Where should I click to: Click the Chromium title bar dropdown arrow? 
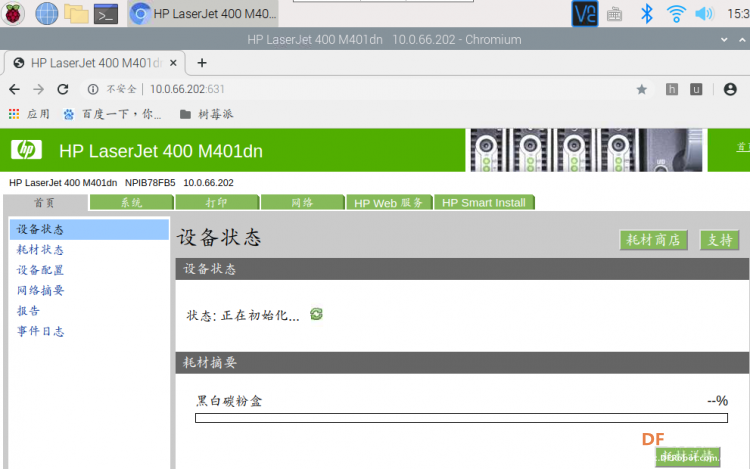[x=724, y=40]
